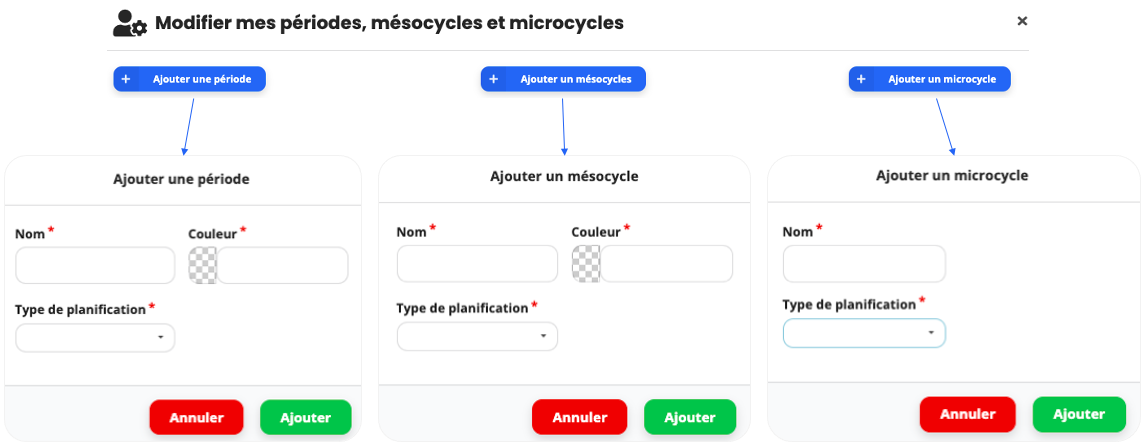Expand Type de planification dropdown for période
Screen dimensions: 1145x447
click(95, 338)
